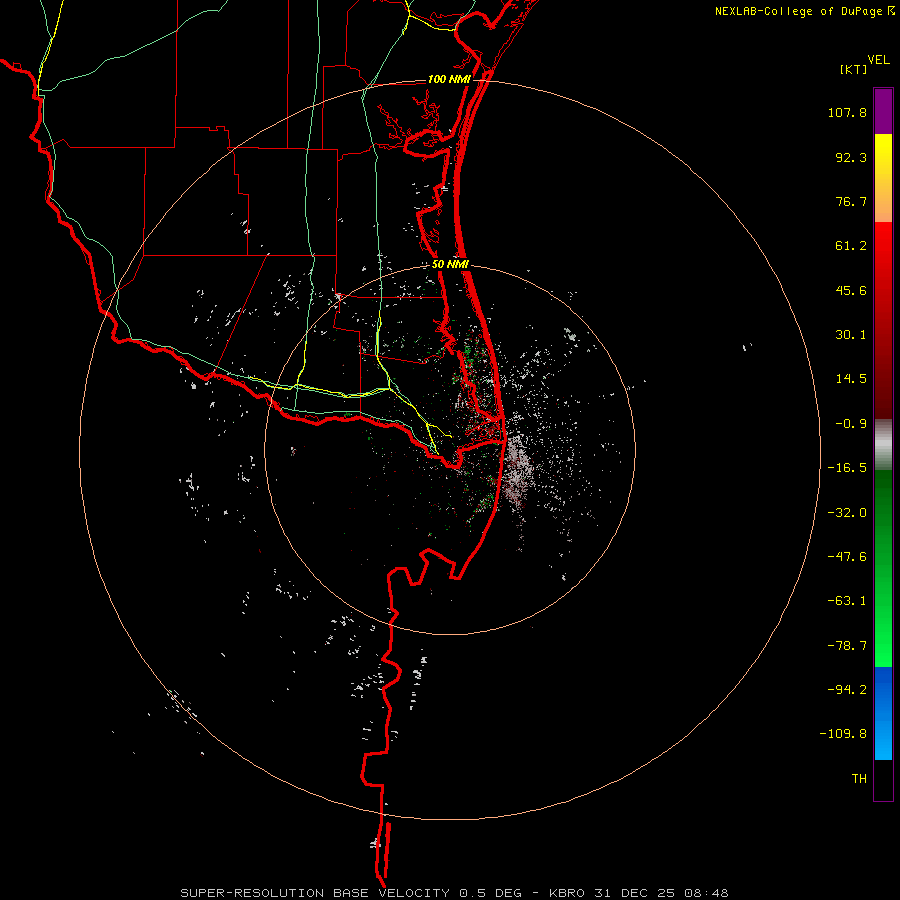Viewport: 900px width, 900px height.
Task: Click the -32.0 velocity scale value
Action: click(847, 513)
